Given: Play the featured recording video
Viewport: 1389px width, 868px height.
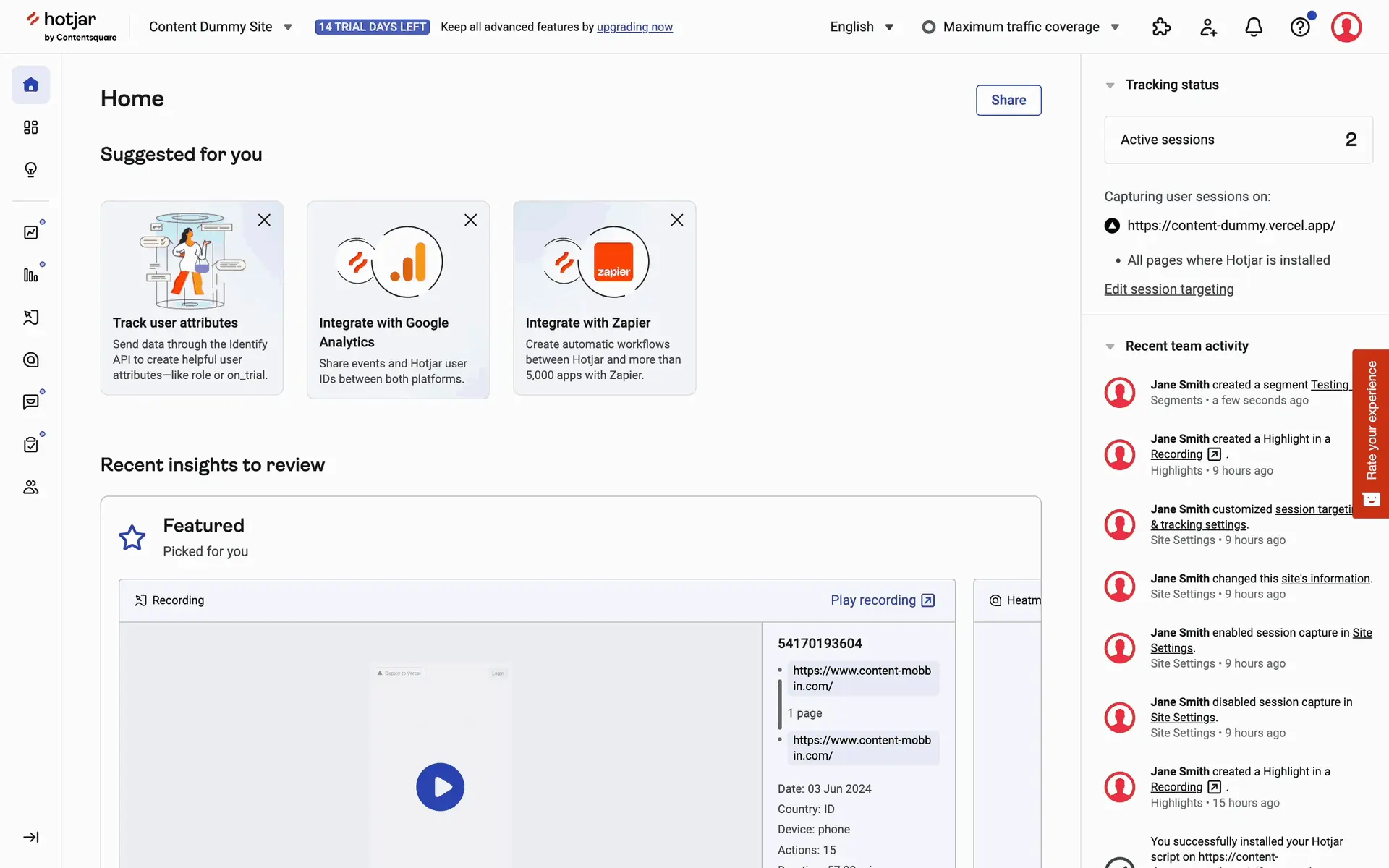Looking at the screenshot, I should (x=440, y=787).
